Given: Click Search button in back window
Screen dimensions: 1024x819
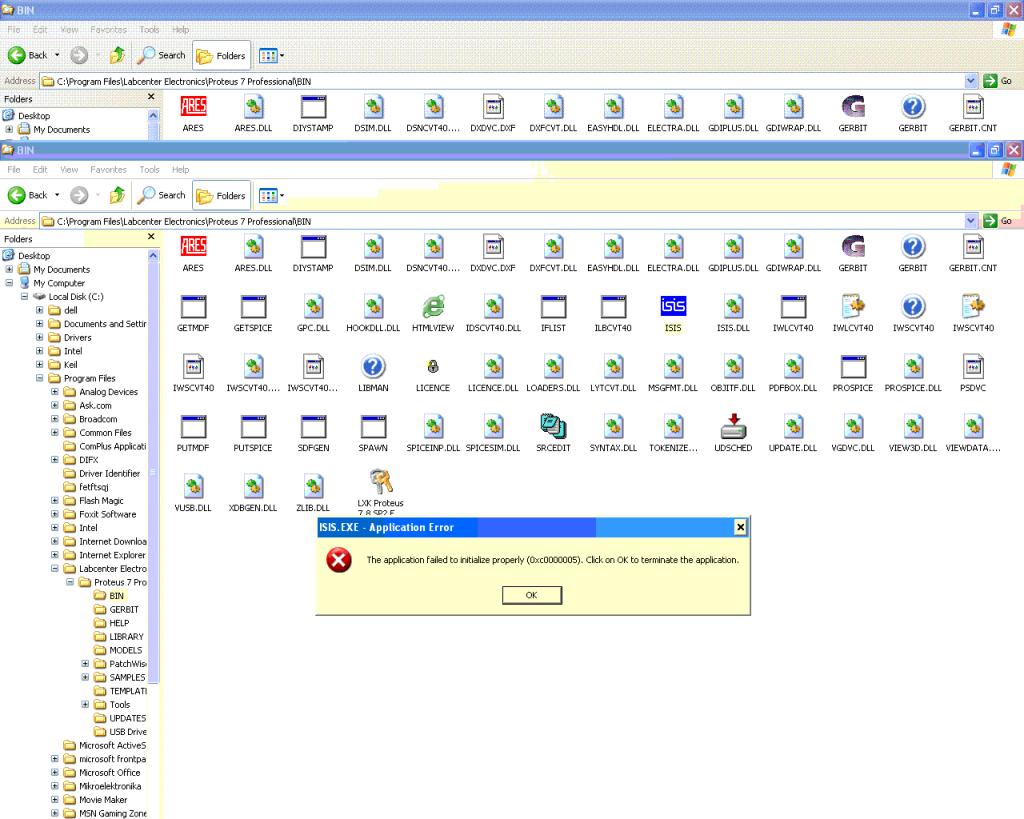Looking at the screenshot, I should coord(161,56).
